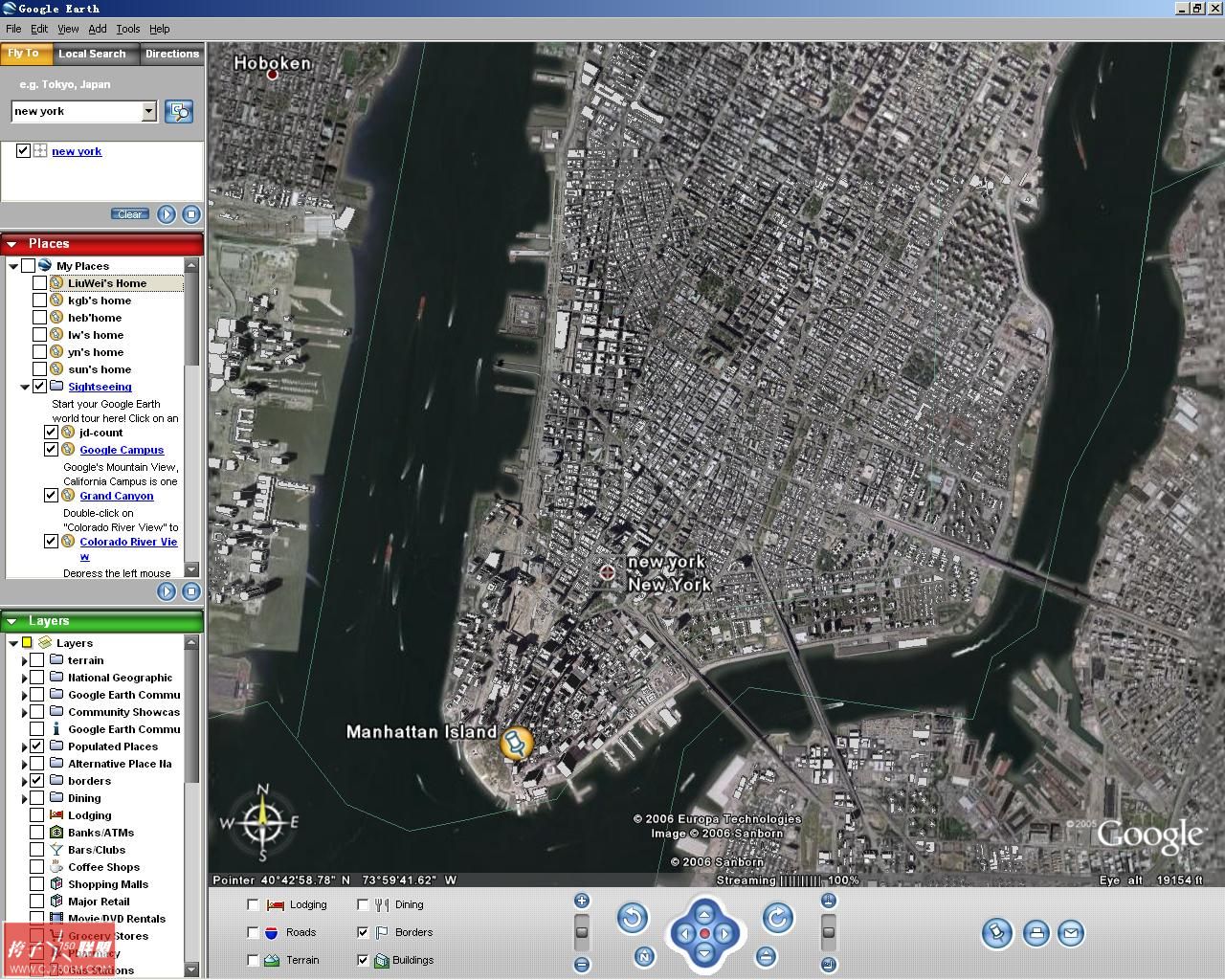Collapse the Places panel header triangle
Viewport: 1225px width, 980px height.
point(12,244)
